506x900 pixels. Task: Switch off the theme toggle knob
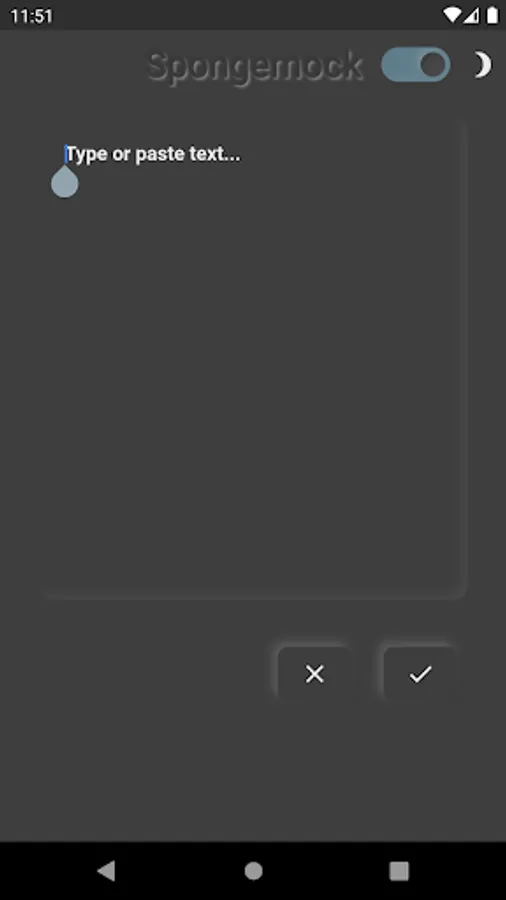(x=433, y=65)
